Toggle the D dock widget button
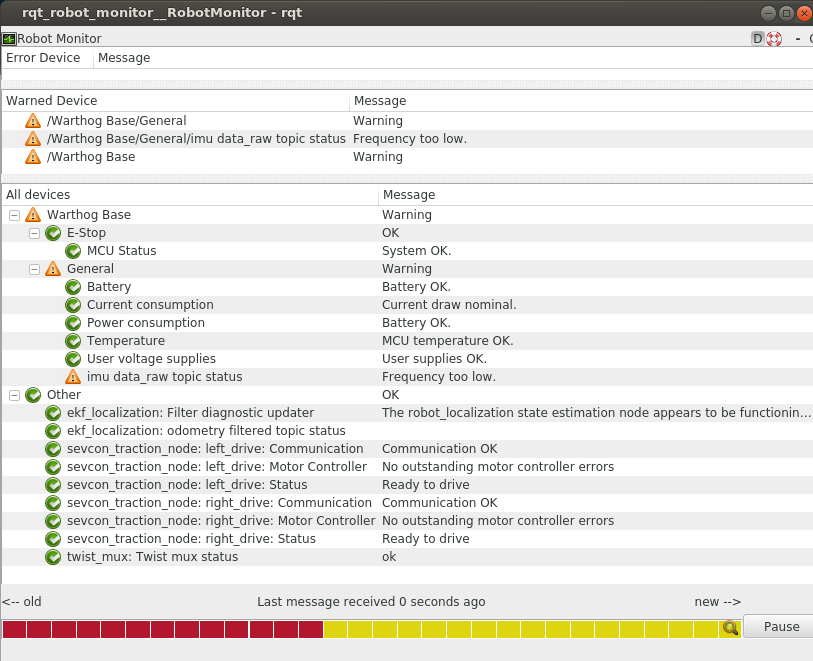This screenshot has height=661, width=813. pyautogui.click(x=757, y=39)
